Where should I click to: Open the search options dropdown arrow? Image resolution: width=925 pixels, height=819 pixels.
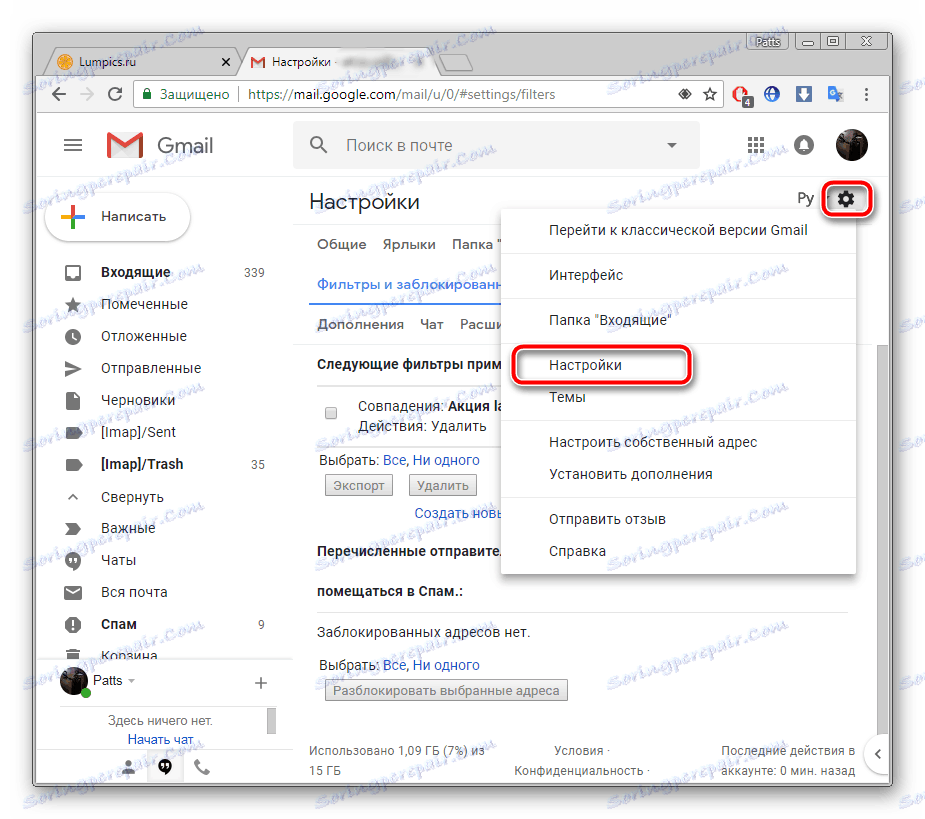click(672, 145)
